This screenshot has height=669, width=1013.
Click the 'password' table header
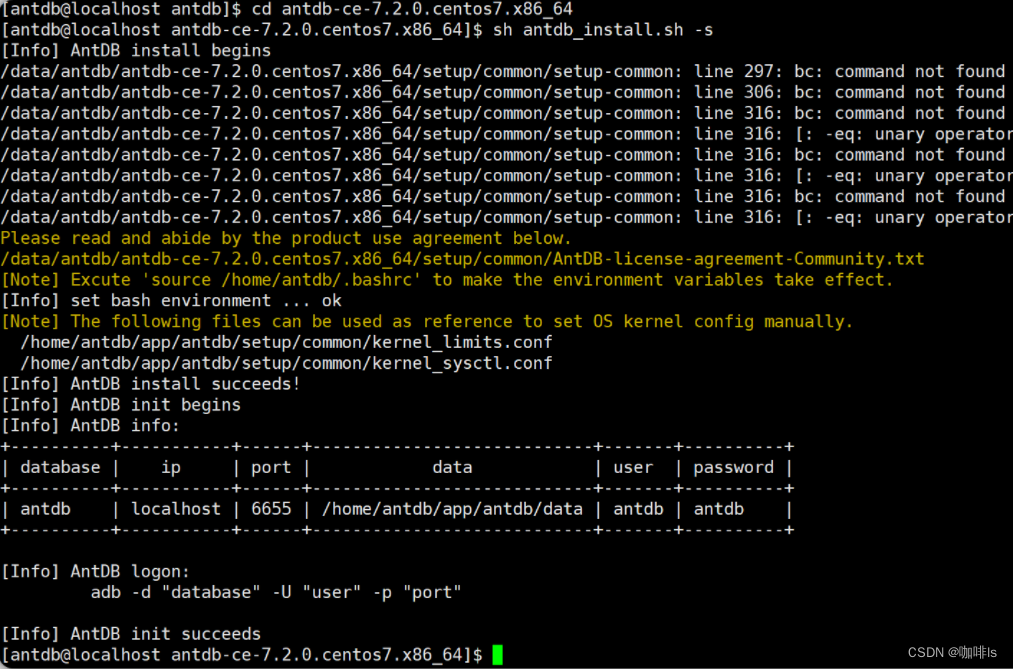(733, 468)
